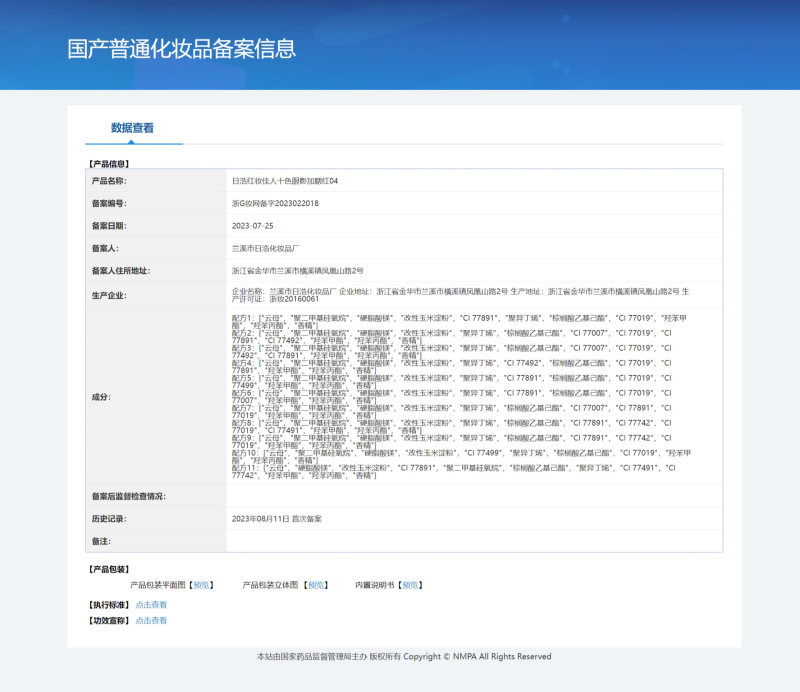Select history record 2023年08月11日 首次备案
This screenshot has width=800, height=692.
277,518
